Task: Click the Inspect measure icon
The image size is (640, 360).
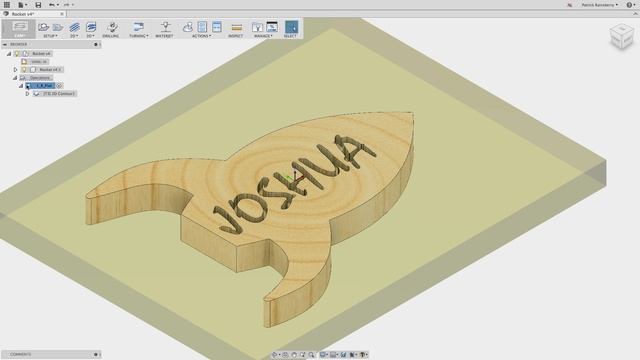Action: click(236, 27)
